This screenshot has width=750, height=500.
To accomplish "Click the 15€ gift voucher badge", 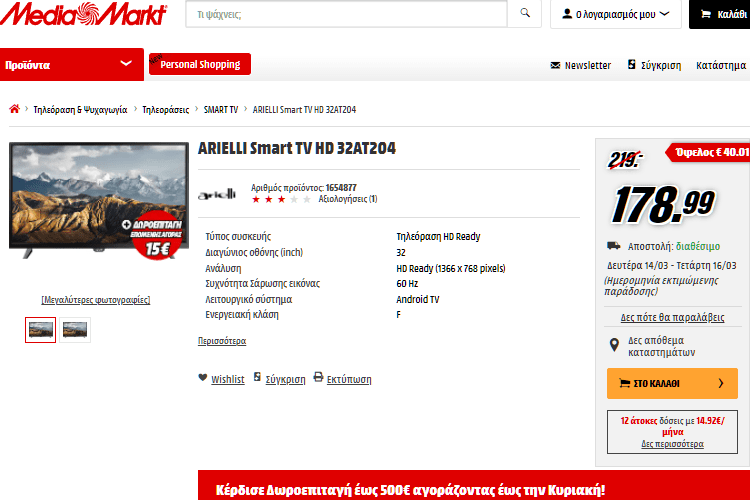I will tap(157, 237).
